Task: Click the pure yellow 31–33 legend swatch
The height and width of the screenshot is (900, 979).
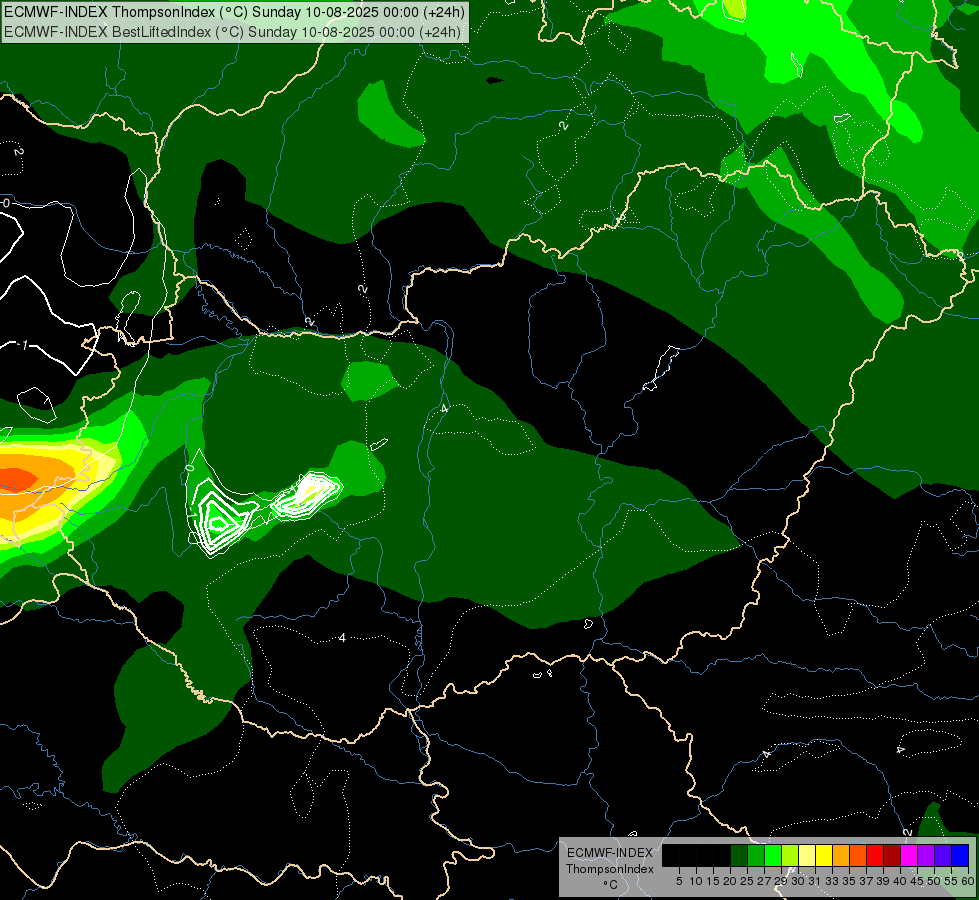Action: [824, 855]
